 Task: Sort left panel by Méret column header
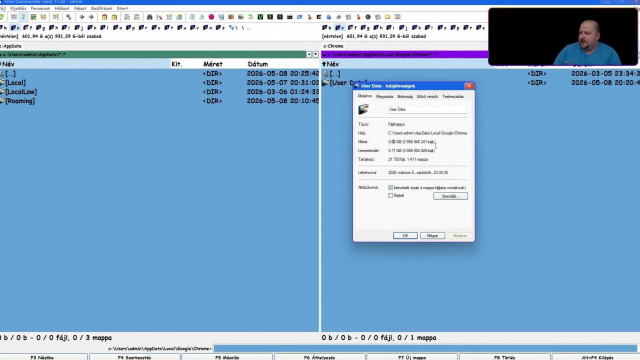tap(213, 64)
